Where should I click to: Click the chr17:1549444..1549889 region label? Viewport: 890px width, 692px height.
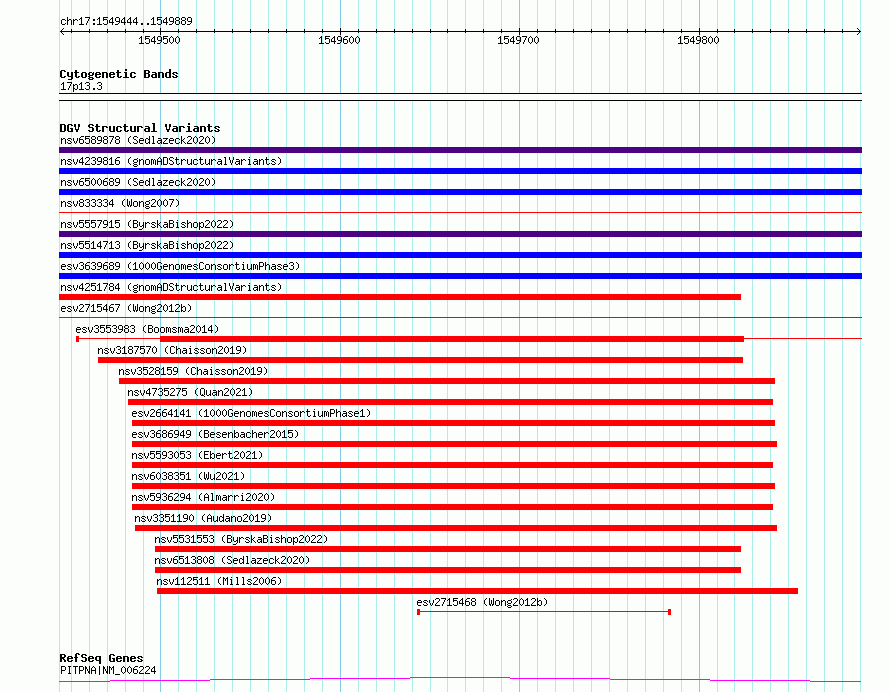coord(126,21)
